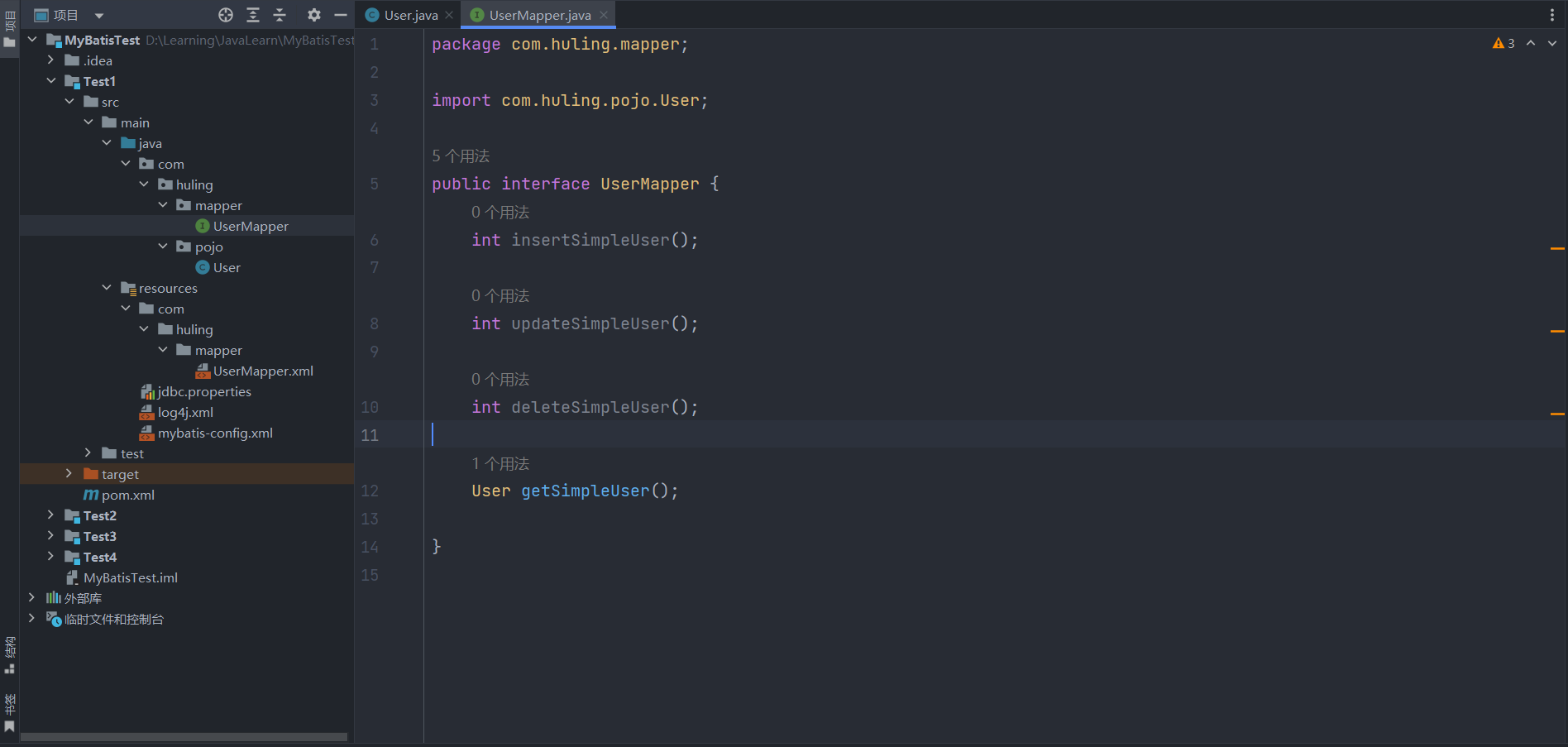Expand the 外部库 external libraries node

tap(32, 597)
